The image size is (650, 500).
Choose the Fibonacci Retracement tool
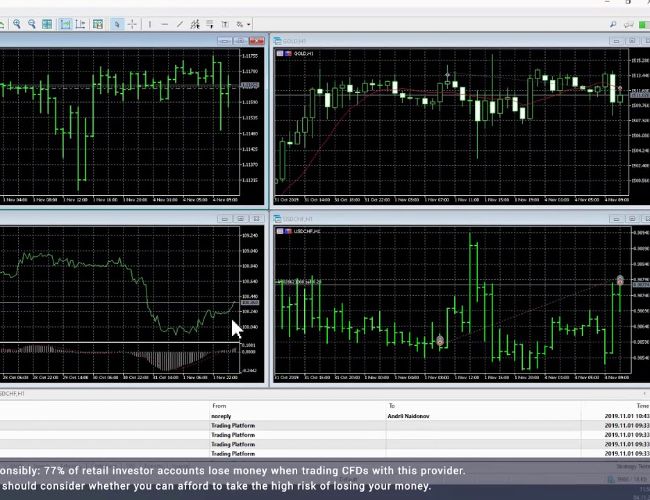click(x=210, y=24)
